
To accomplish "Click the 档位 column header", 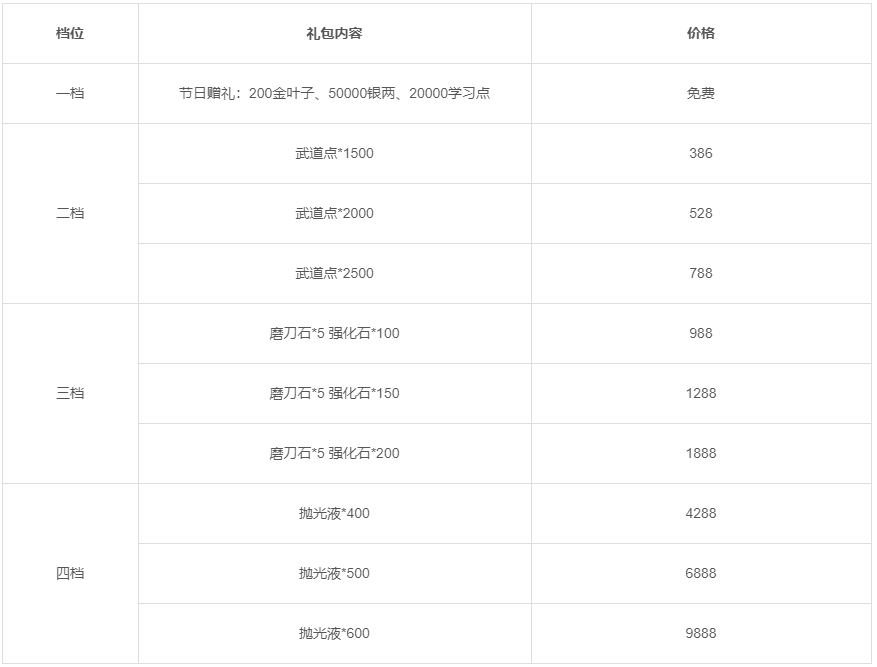I will [70, 33].
